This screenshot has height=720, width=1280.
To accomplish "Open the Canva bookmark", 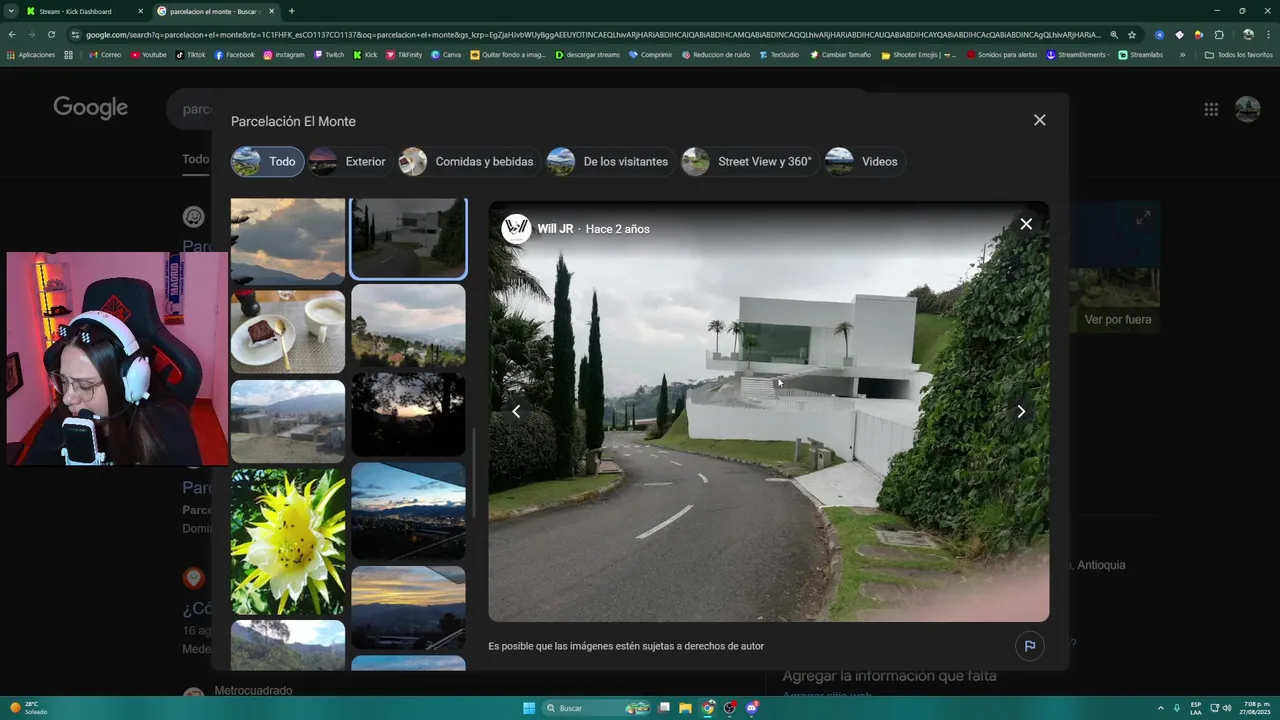I will [446, 55].
